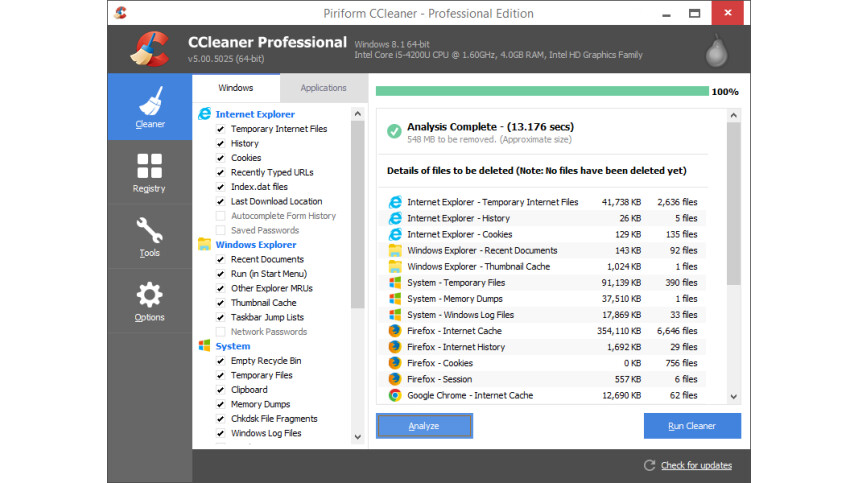The image size is (858, 483).
Task: Click Windows icon beside System - Windows Log Files
Action: [x=395, y=315]
